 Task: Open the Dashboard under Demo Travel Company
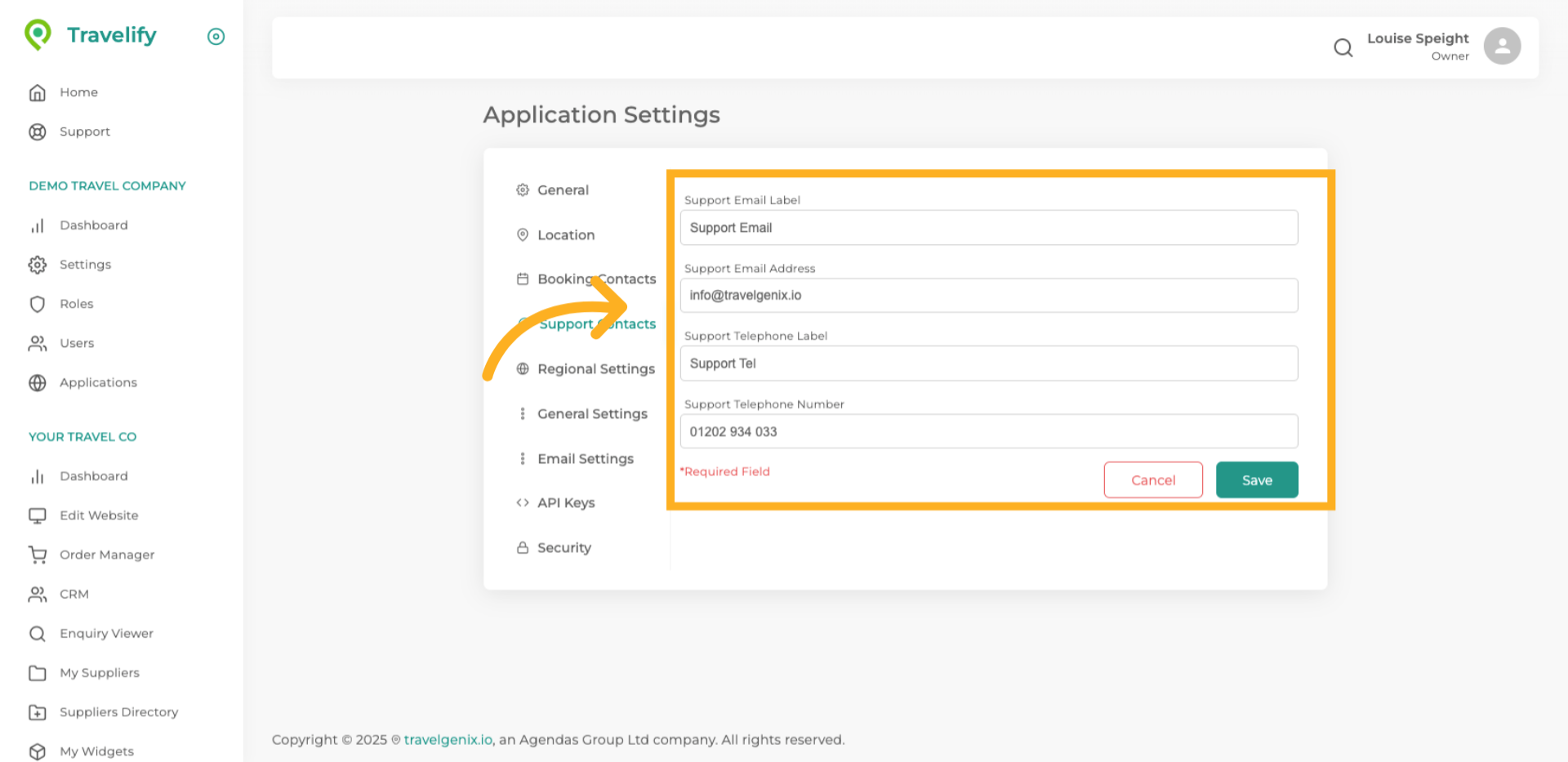93,225
